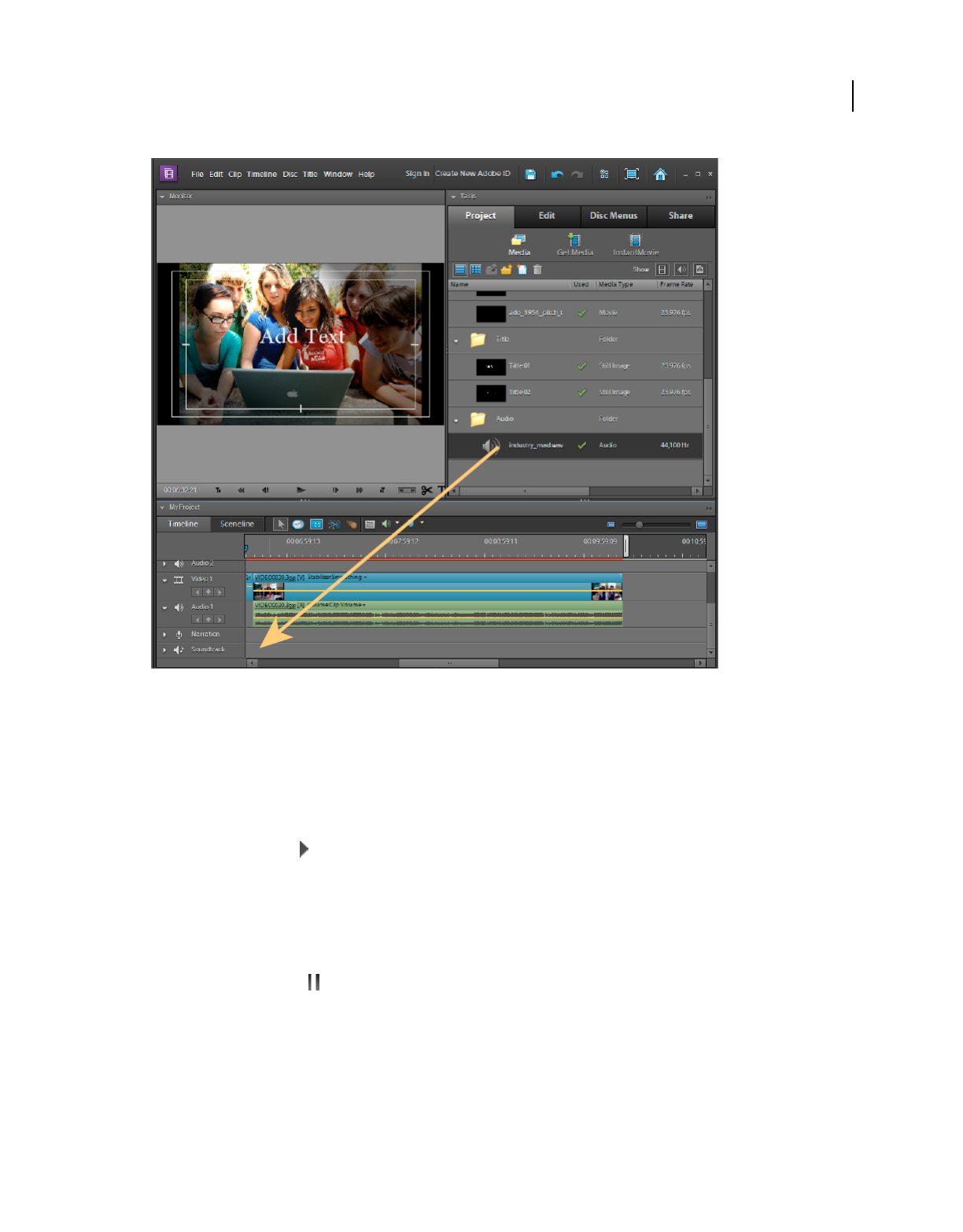Click the Smart Trim scissors icon

[334, 524]
